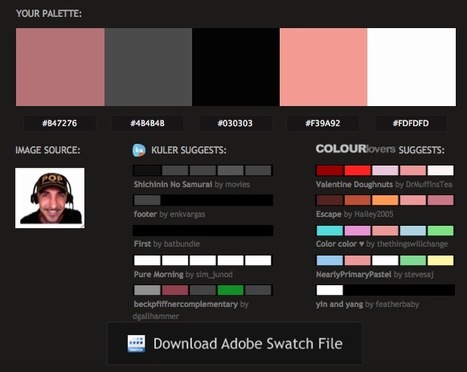The image size is (467, 372).
Task: Click author name batbundie
Action: click(x=182, y=244)
